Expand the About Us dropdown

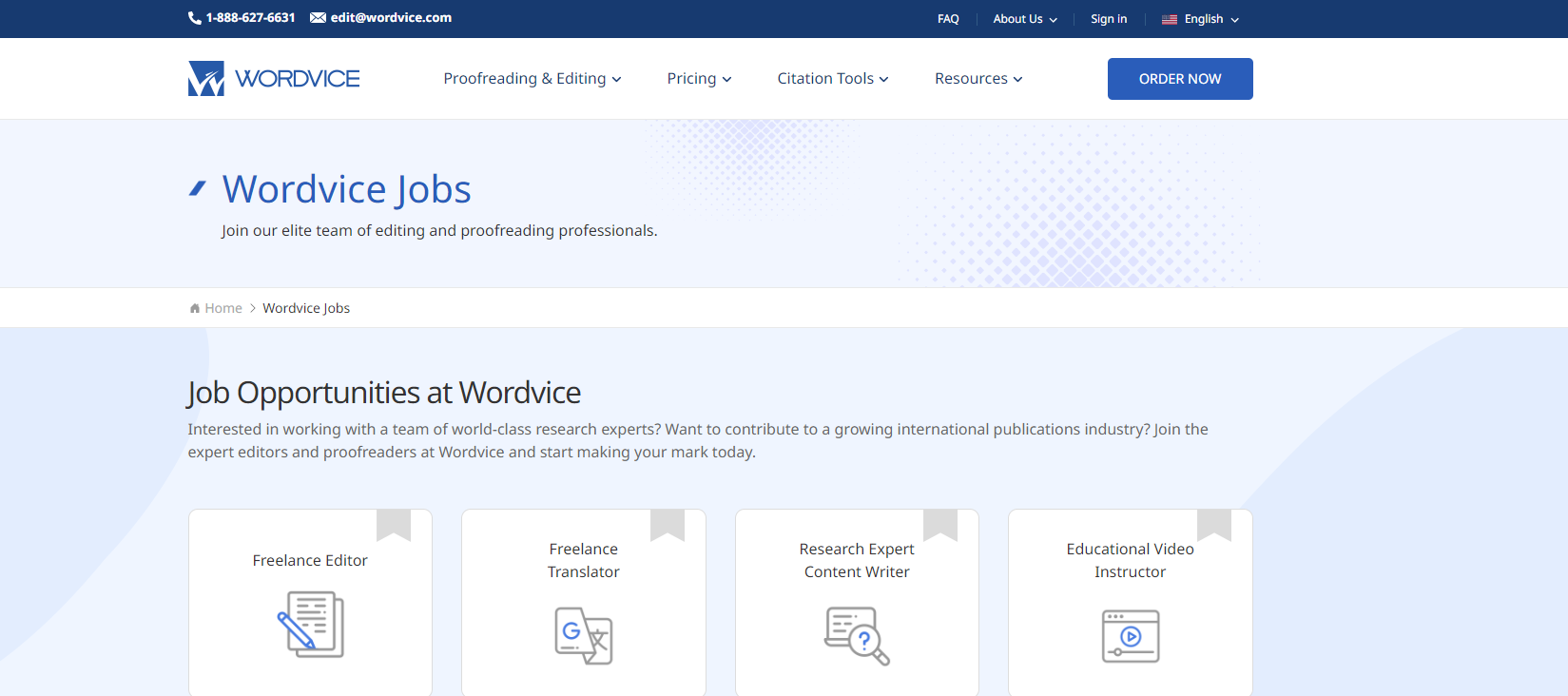[1025, 19]
